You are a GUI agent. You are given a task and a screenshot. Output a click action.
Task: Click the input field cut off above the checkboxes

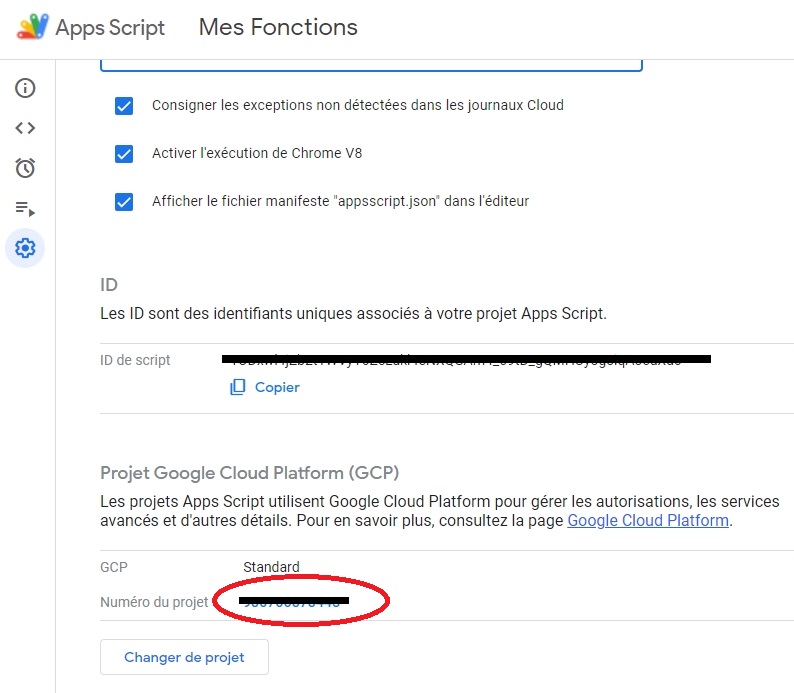click(371, 66)
